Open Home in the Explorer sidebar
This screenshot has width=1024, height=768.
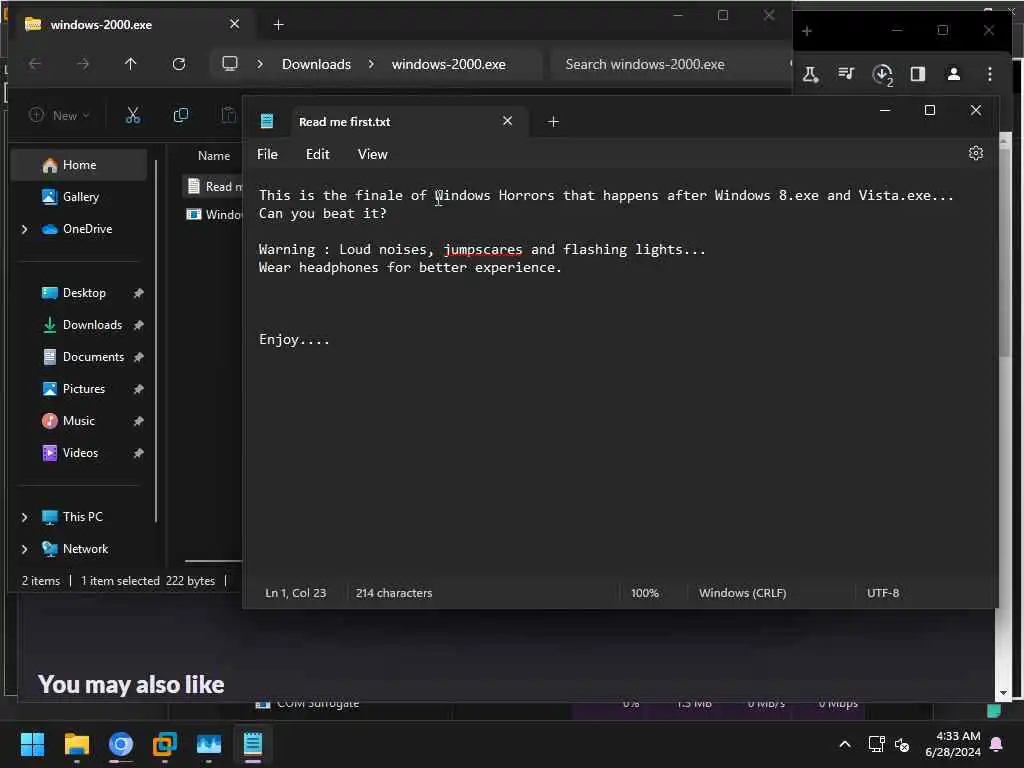[x=79, y=165]
